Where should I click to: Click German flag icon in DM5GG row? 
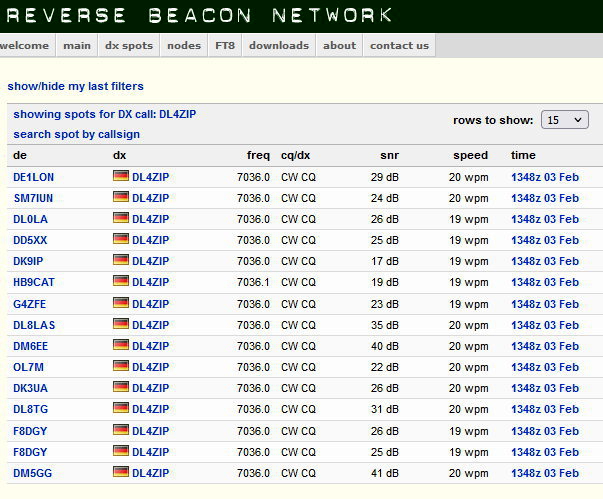tap(121, 472)
